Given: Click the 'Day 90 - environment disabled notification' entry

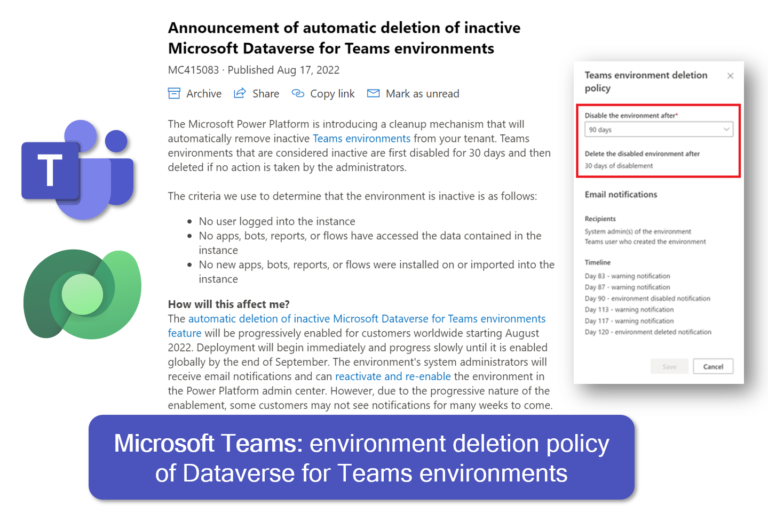Looking at the screenshot, I should (x=647, y=298).
